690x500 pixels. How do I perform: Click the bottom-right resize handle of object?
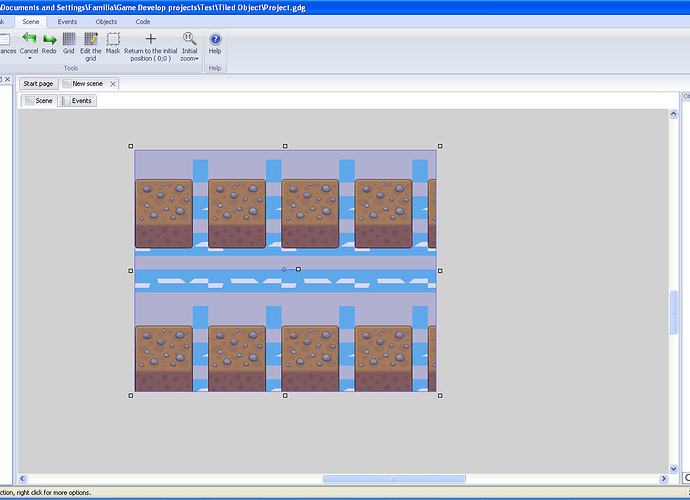[x=440, y=396]
